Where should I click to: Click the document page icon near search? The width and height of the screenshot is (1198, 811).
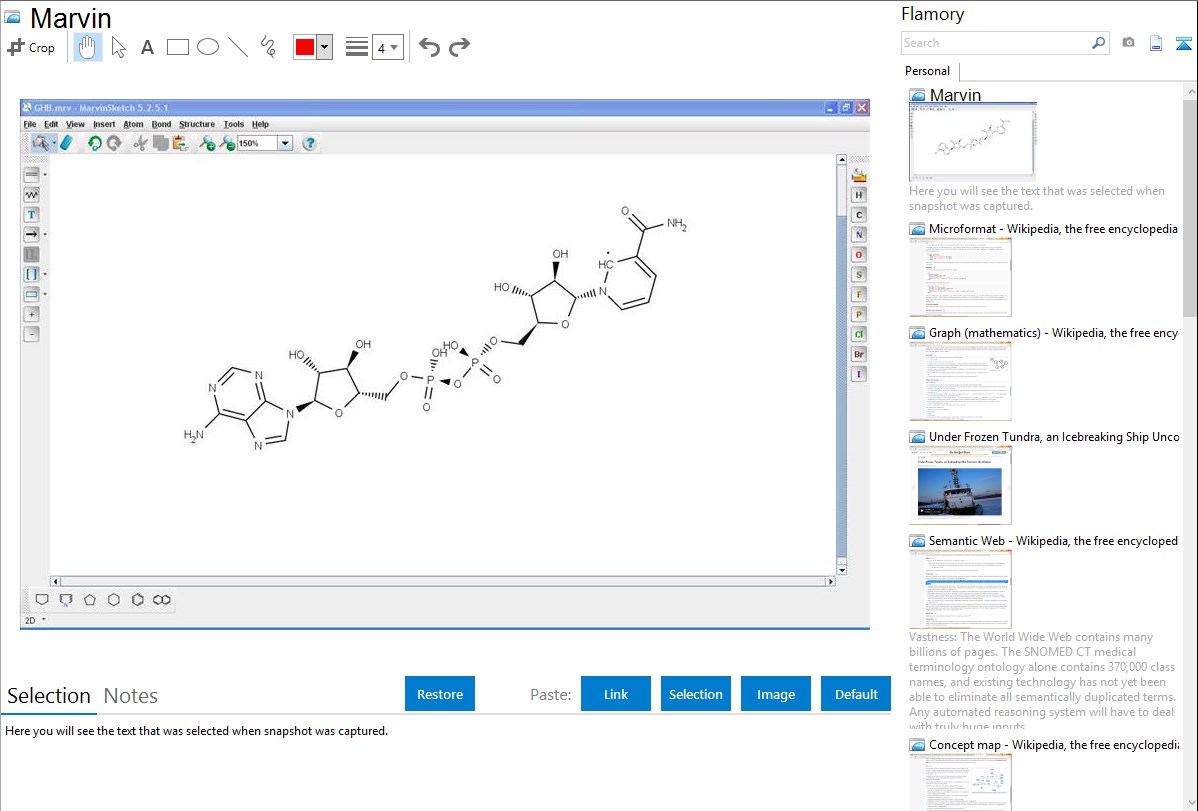coord(1156,43)
